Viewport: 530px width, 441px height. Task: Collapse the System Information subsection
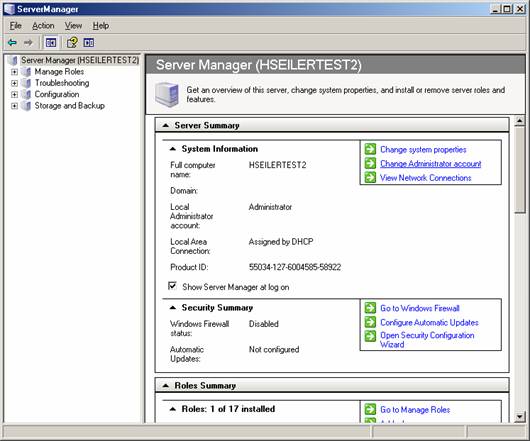tap(173, 149)
